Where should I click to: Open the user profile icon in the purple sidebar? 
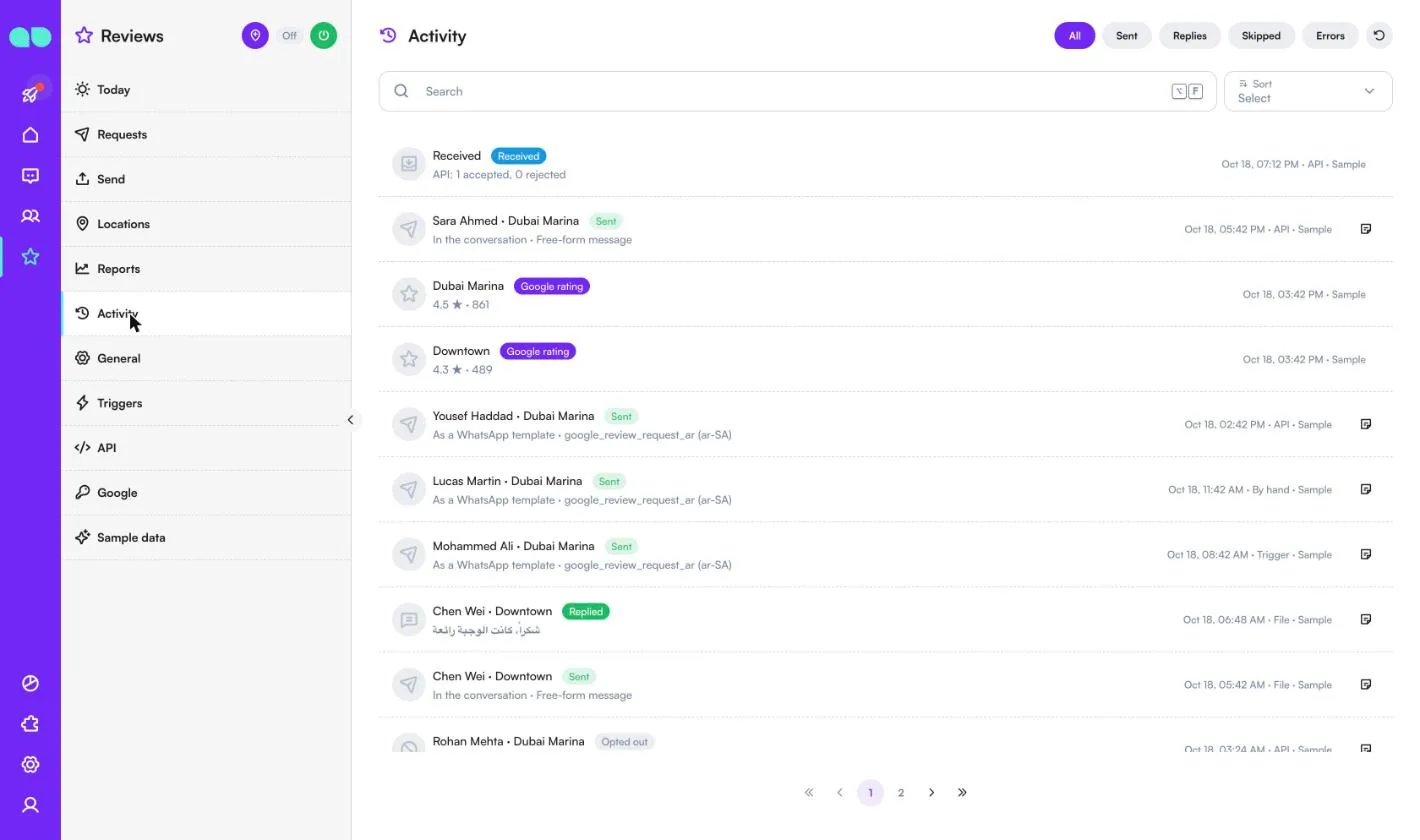pos(30,805)
